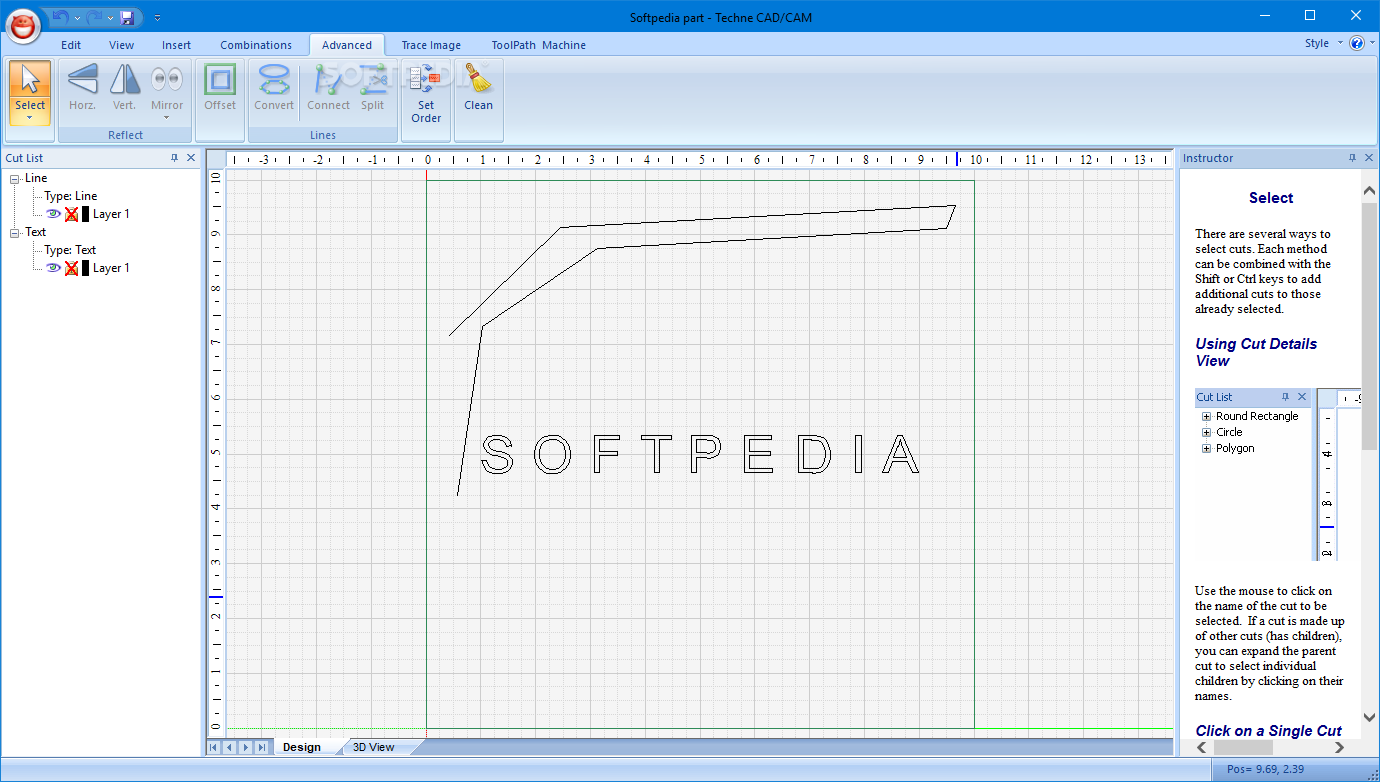Click next sheet tab navigation arrow
Screen dimensions: 1380x782
246,747
